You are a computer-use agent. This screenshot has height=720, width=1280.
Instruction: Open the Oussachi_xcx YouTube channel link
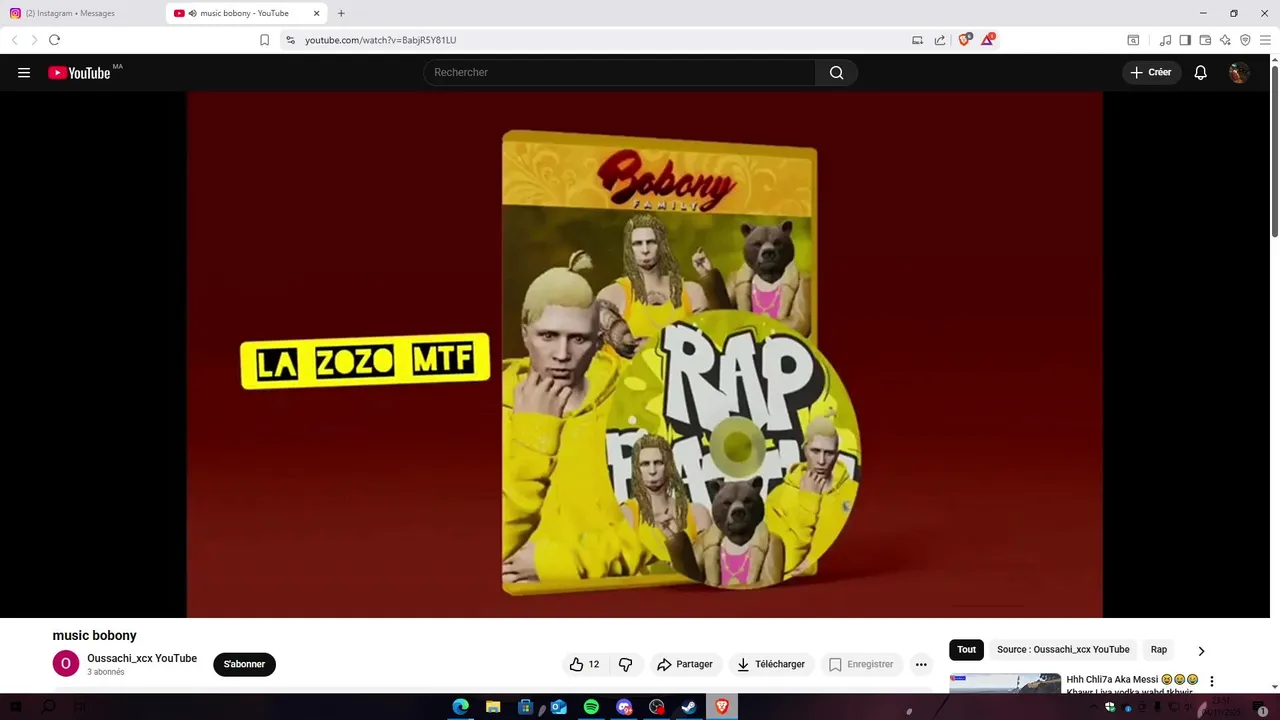click(x=142, y=658)
